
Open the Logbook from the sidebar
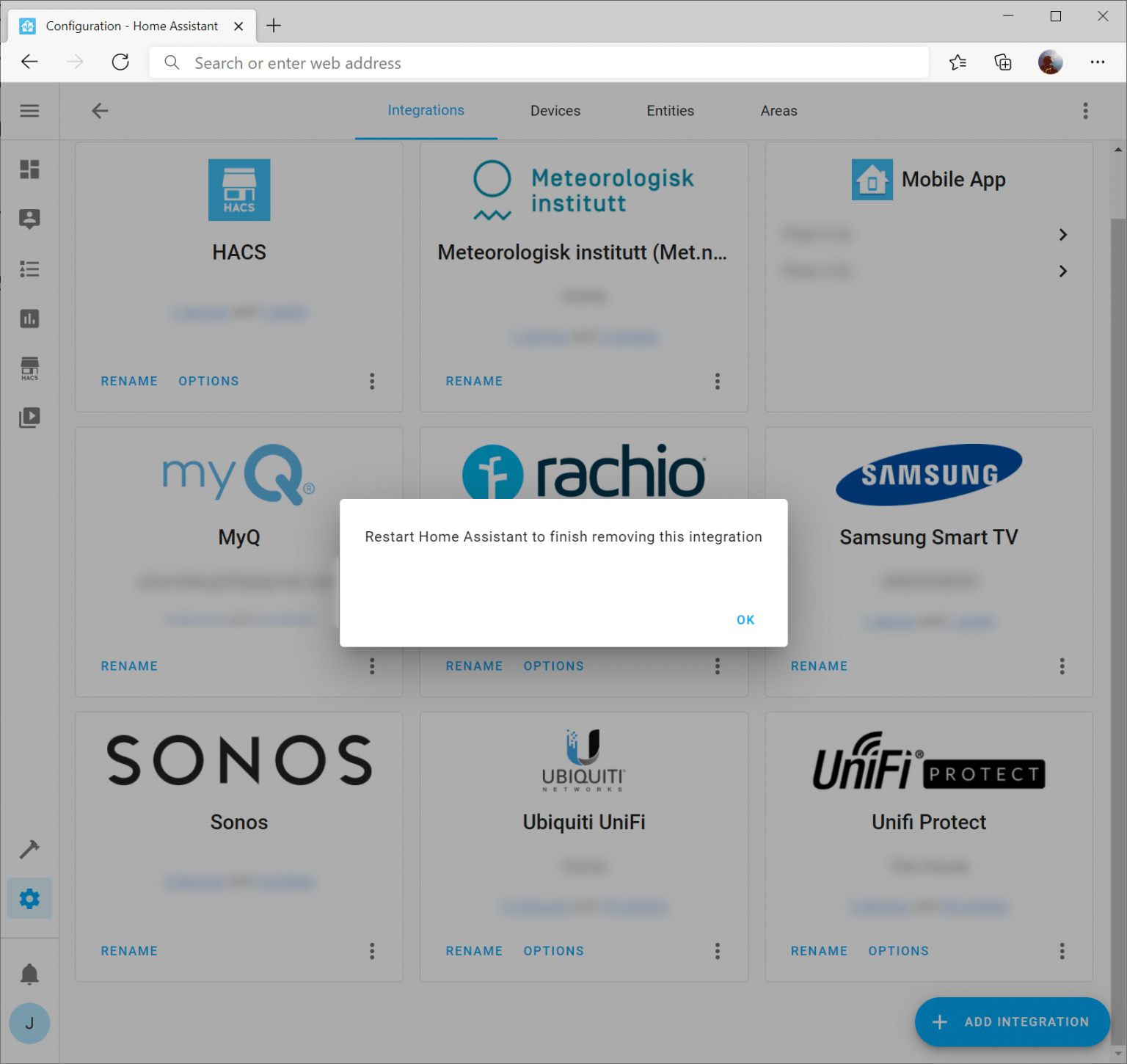(29, 269)
